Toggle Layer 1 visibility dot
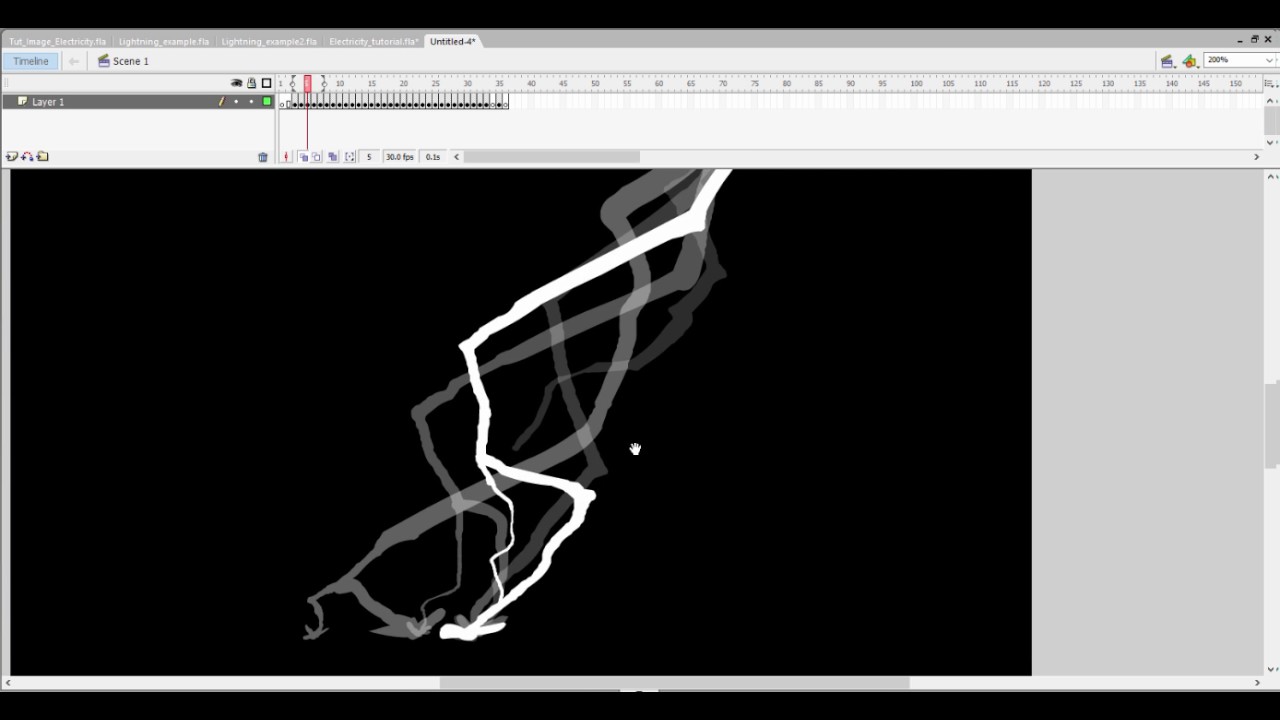 (236, 101)
